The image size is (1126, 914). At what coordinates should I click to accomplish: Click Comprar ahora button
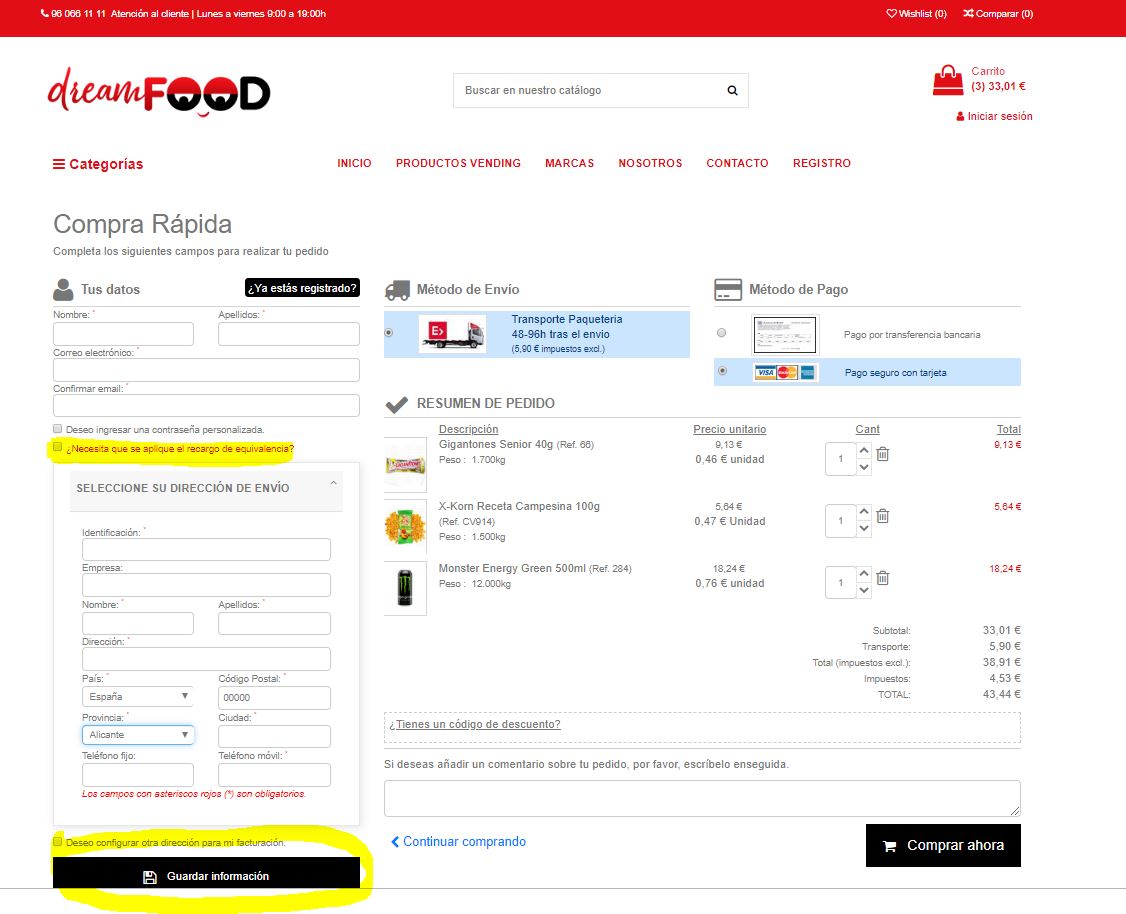(x=943, y=845)
